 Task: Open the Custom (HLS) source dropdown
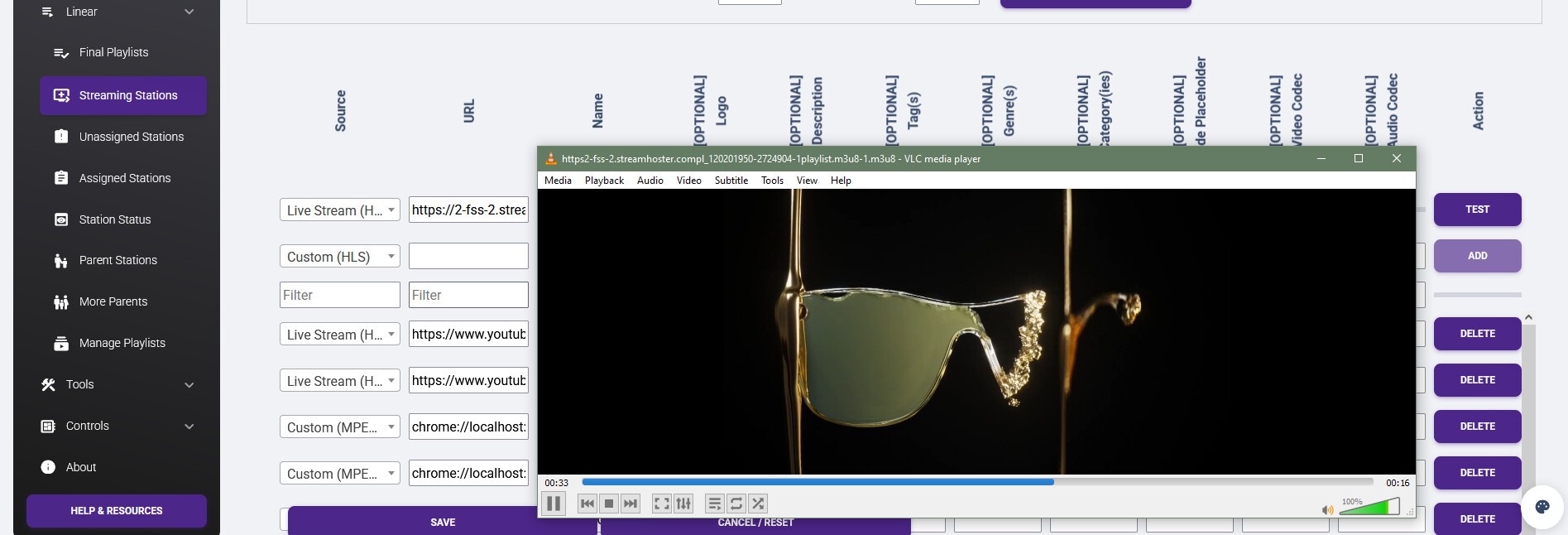point(339,257)
